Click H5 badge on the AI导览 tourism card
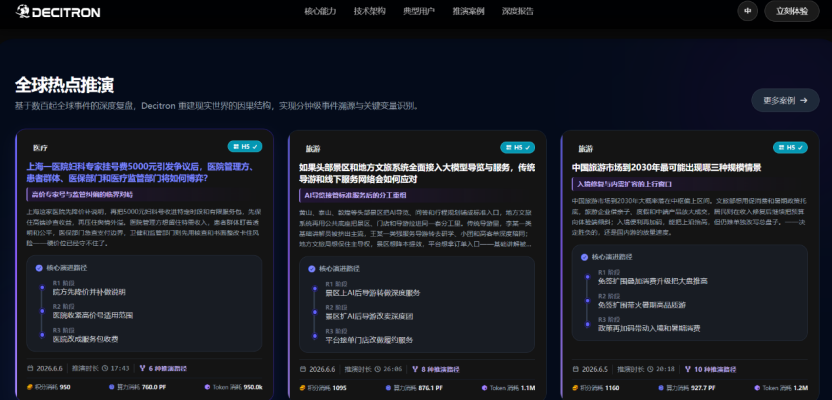 point(517,147)
